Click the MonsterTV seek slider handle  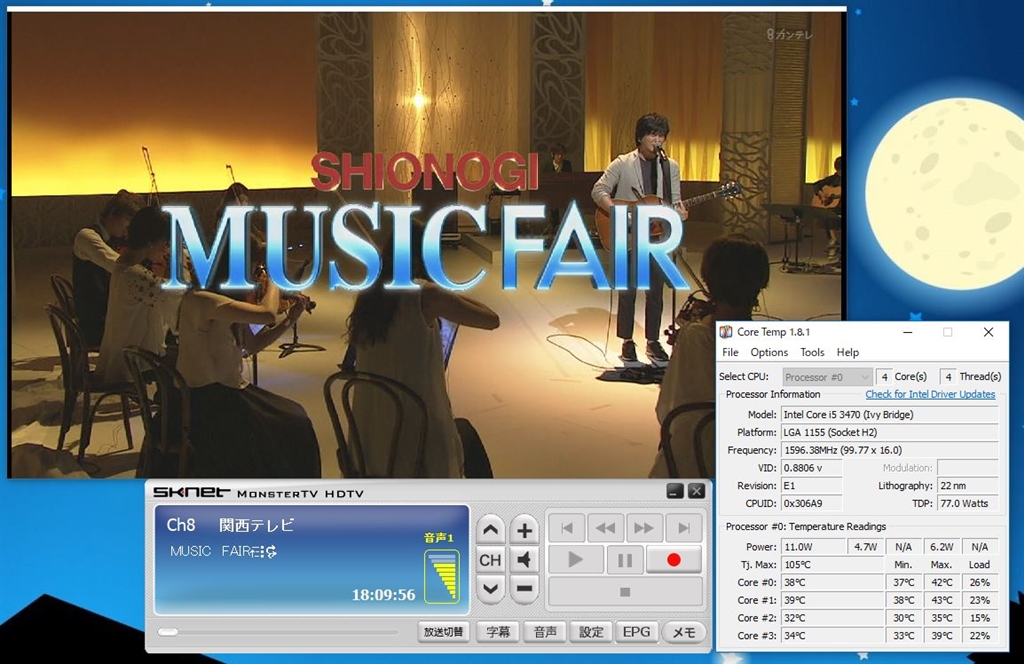(x=168, y=631)
